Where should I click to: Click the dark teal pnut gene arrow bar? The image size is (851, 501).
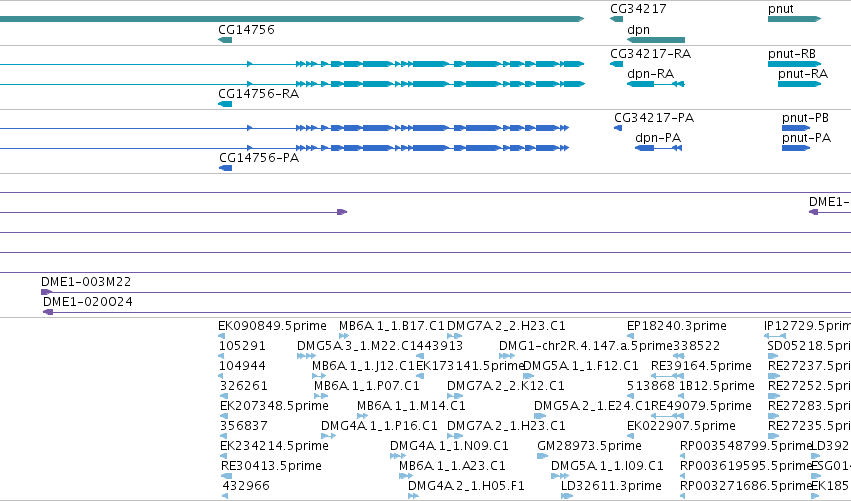point(795,19)
